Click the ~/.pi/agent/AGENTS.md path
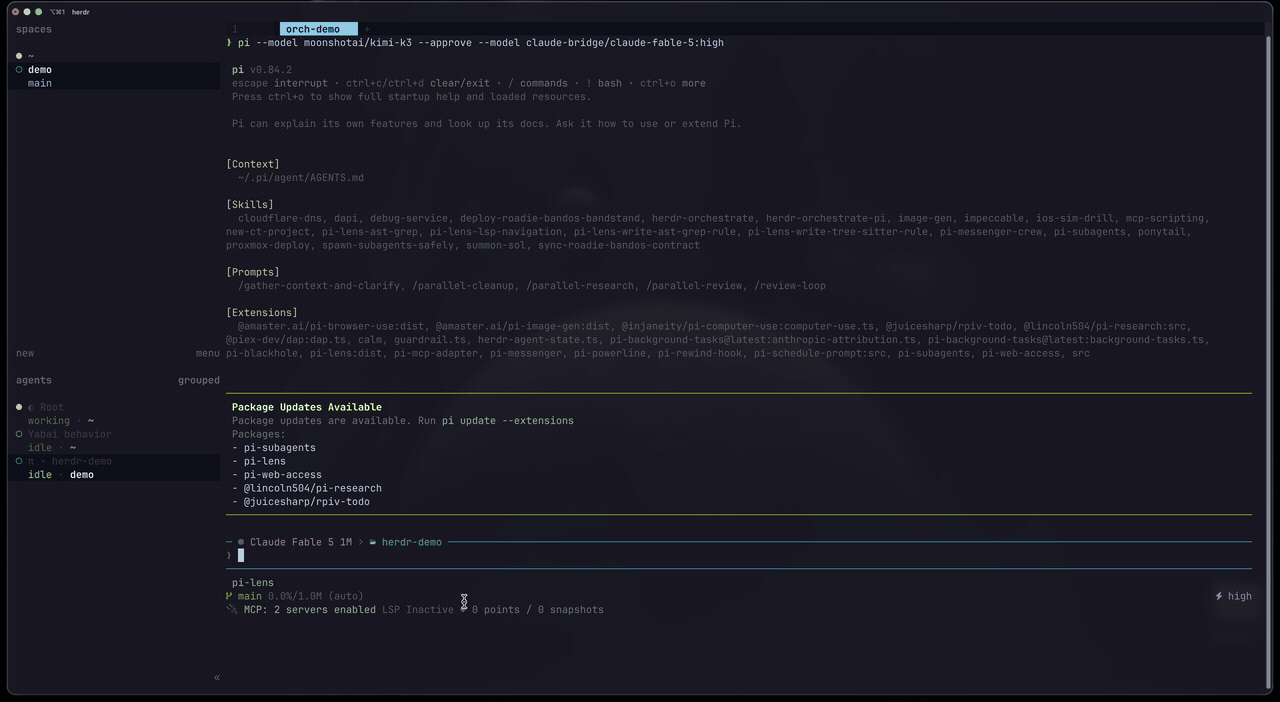 pyautogui.click(x=301, y=178)
